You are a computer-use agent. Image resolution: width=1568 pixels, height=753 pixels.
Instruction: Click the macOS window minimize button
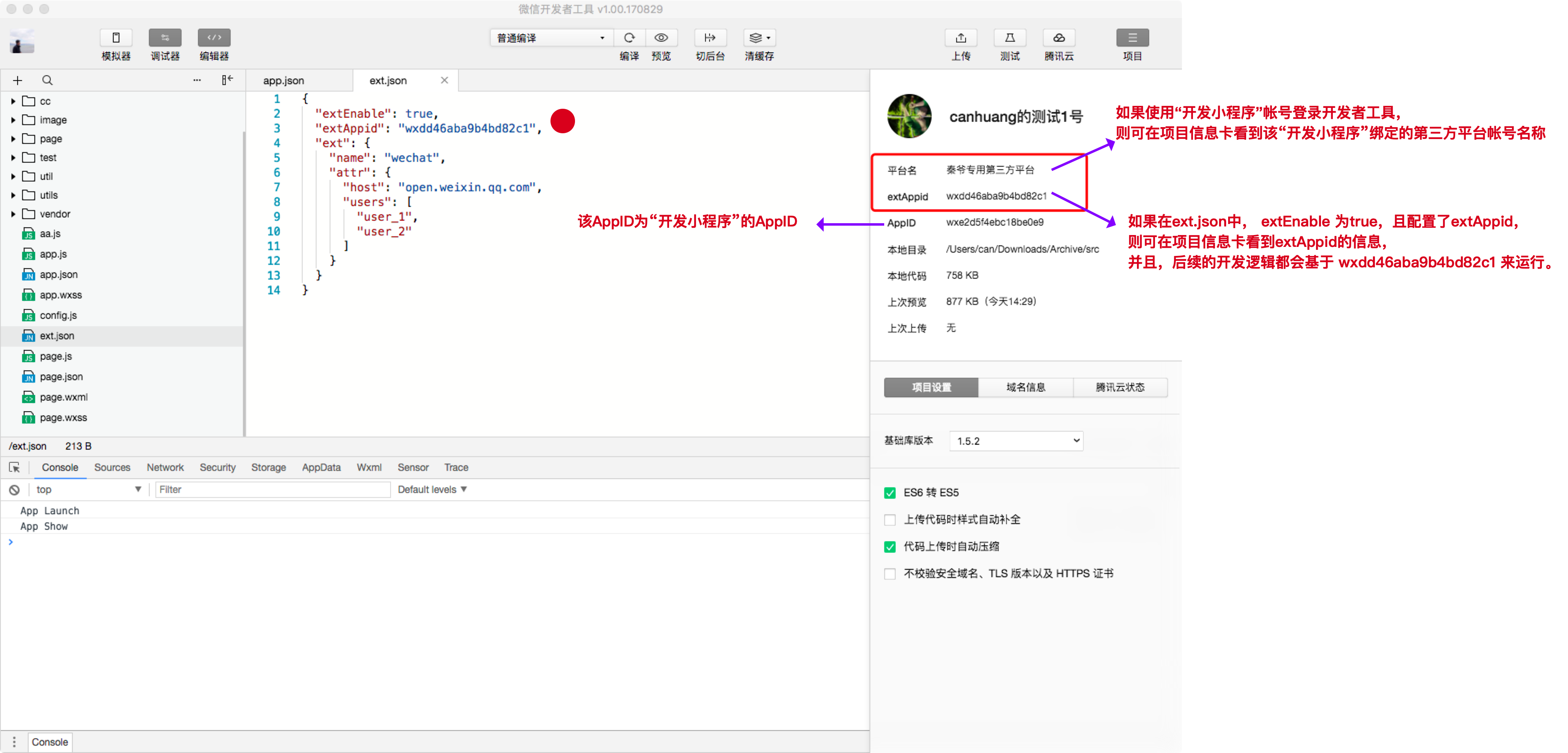click(x=27, y=9)
